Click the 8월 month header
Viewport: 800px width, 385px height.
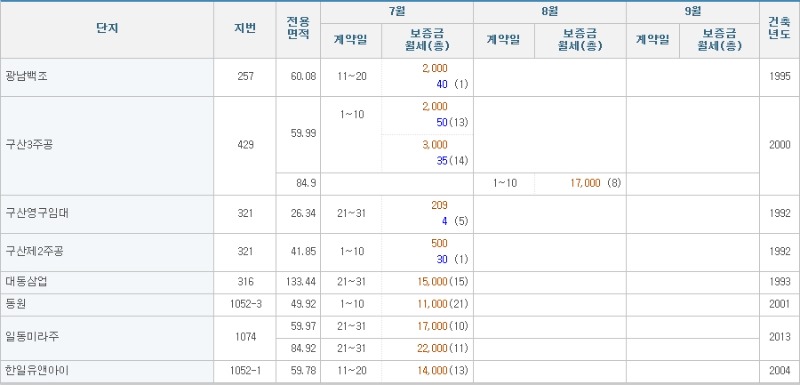coord(550,12)
